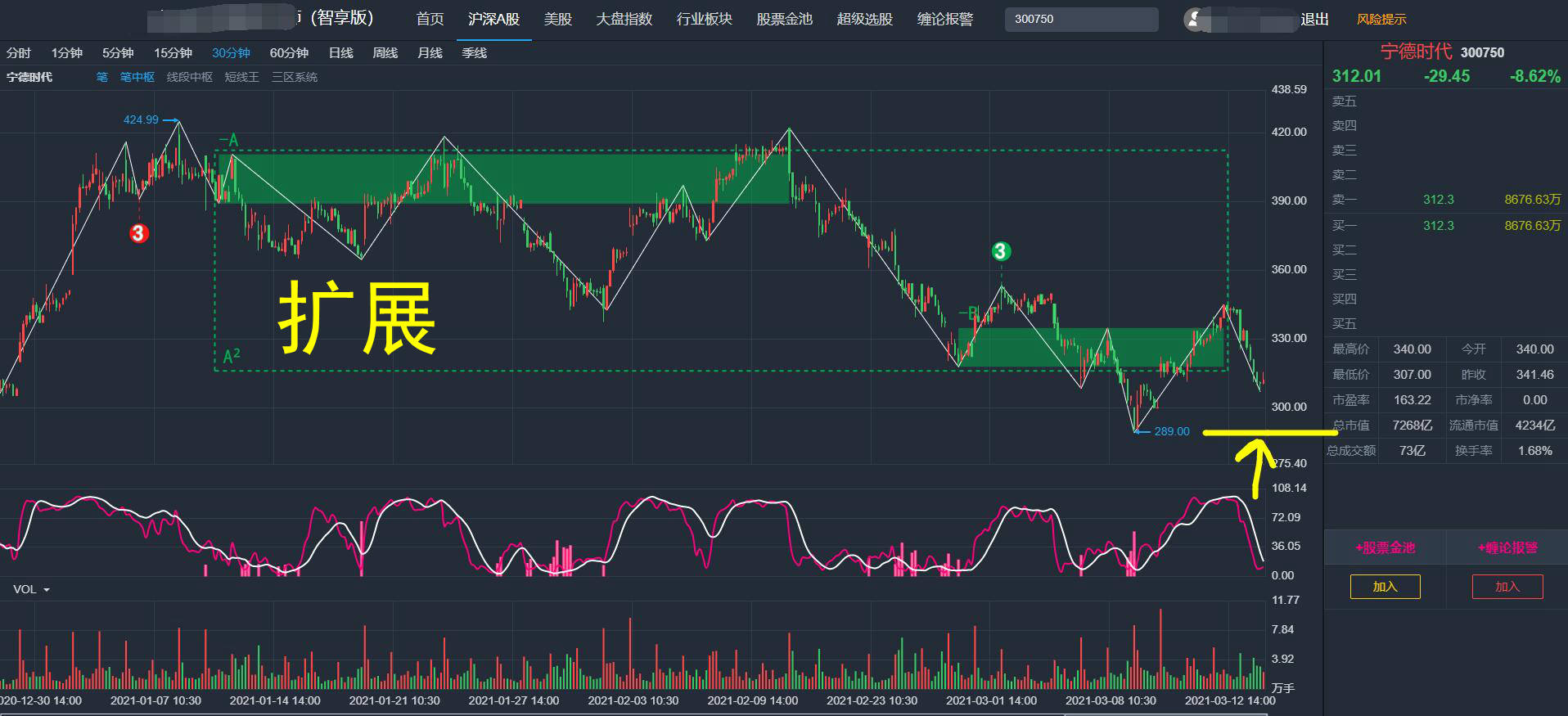1568x716 pixels.
Task: Click the green circled 3 marker
Action: click(x=1001, y=251)
